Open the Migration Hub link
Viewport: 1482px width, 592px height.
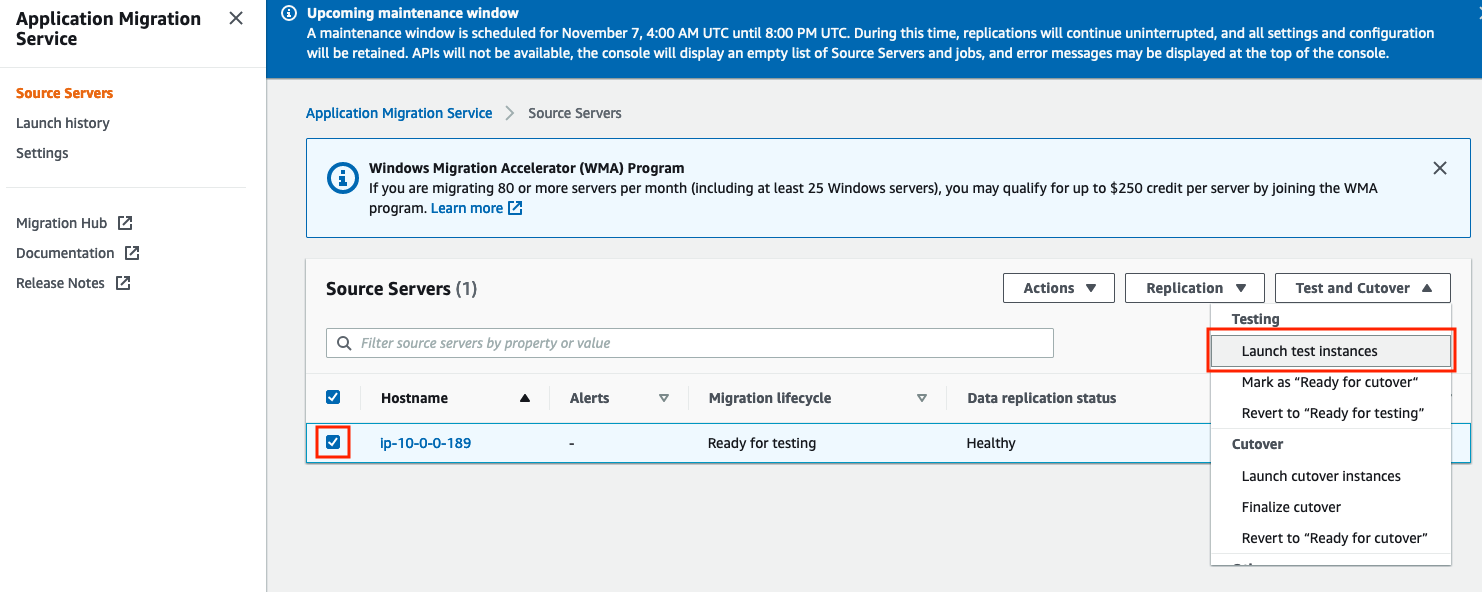[61, 223]
